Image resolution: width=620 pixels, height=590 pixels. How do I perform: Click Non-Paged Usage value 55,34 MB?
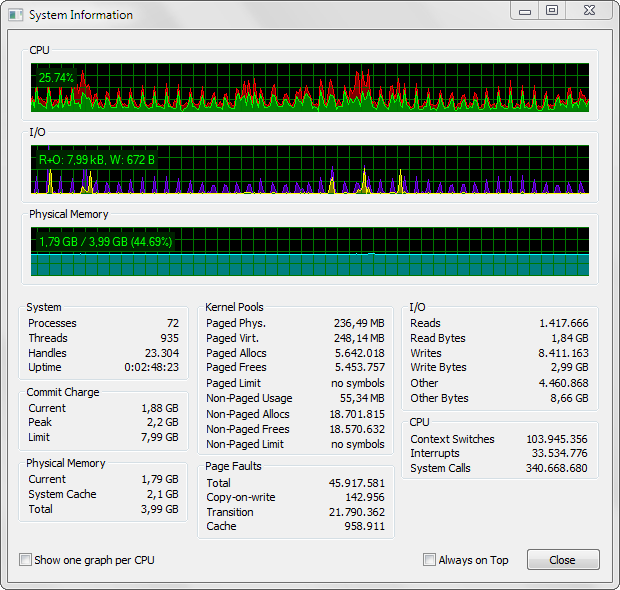tap(362, 398)
